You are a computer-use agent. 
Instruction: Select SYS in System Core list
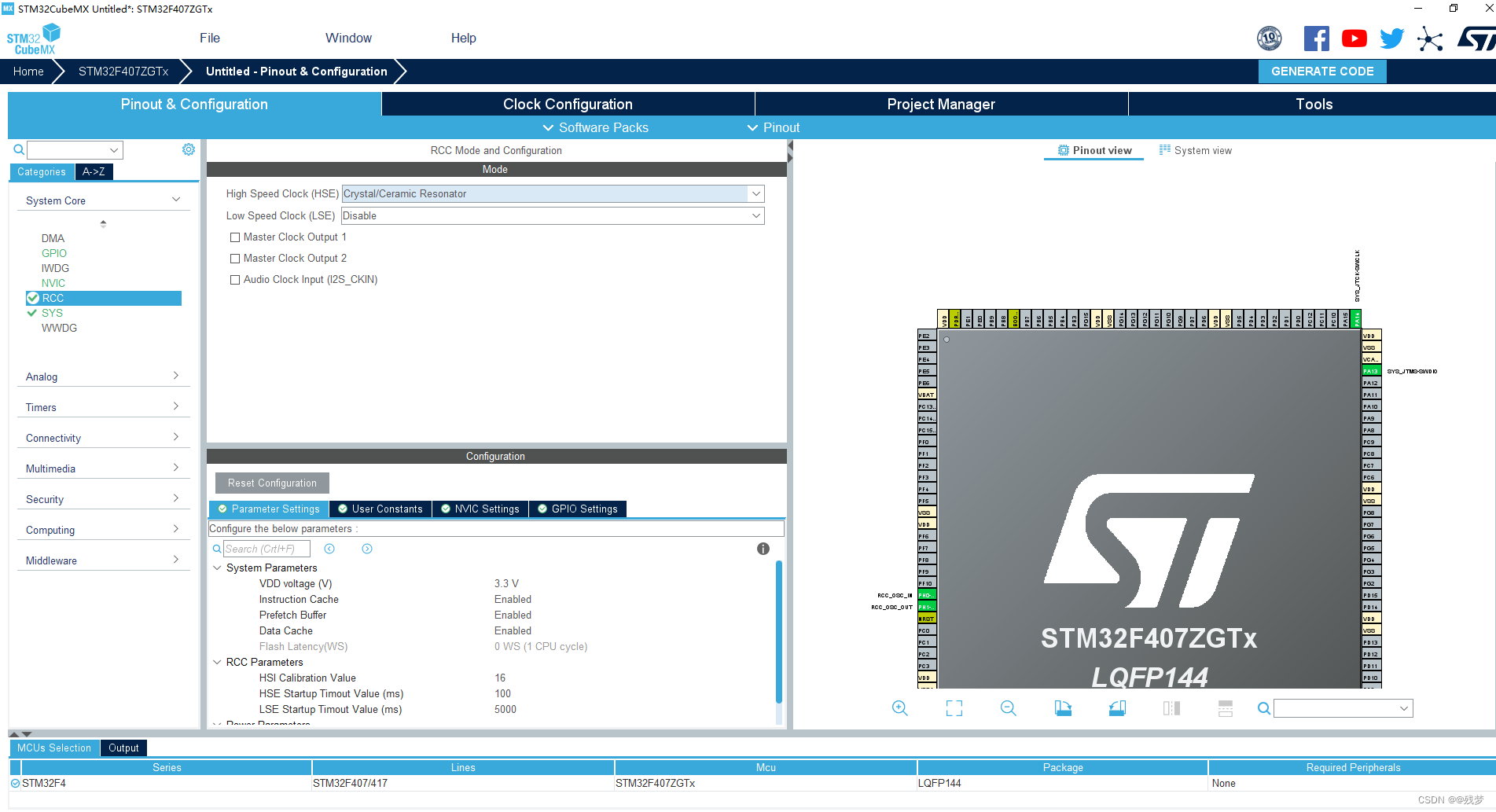(x=52, y=313)
